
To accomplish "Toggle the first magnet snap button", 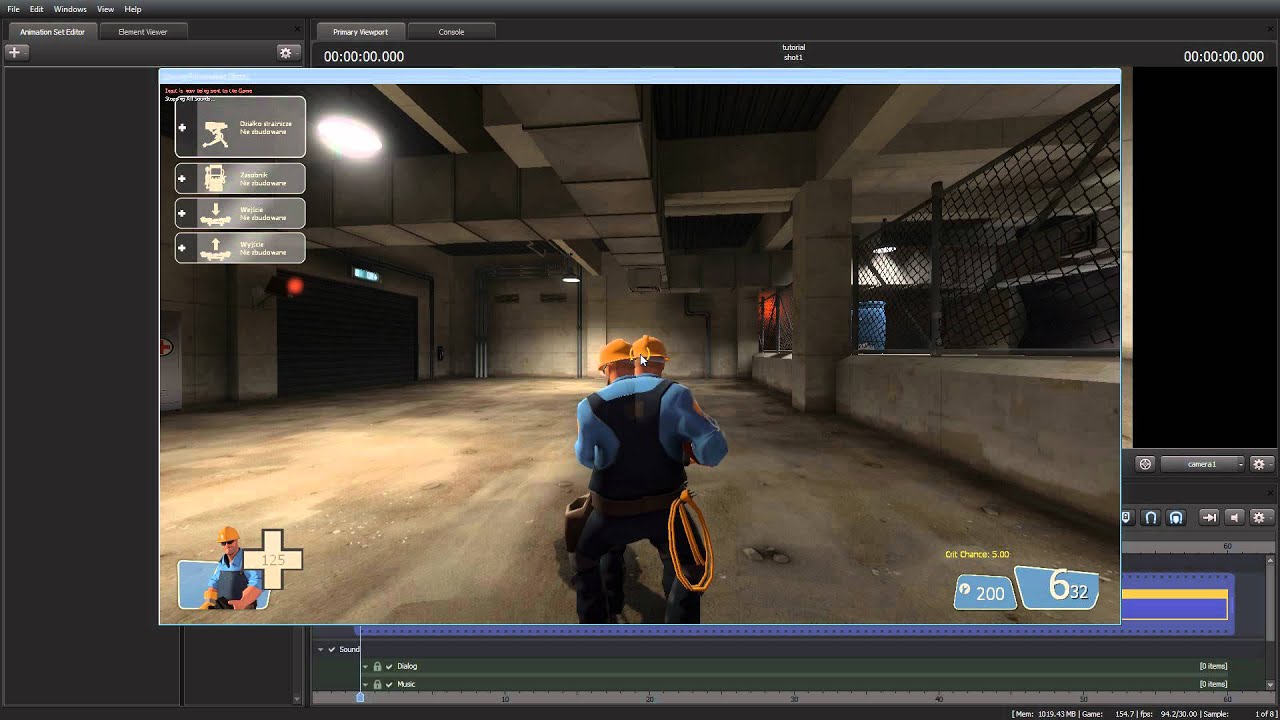I will point(1151,517).
